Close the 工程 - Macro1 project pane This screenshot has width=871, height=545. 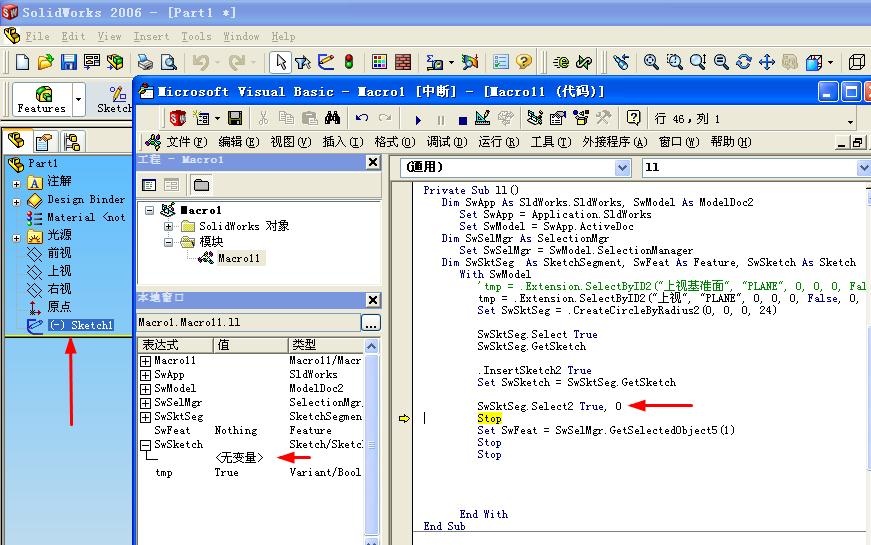point(373,162)
